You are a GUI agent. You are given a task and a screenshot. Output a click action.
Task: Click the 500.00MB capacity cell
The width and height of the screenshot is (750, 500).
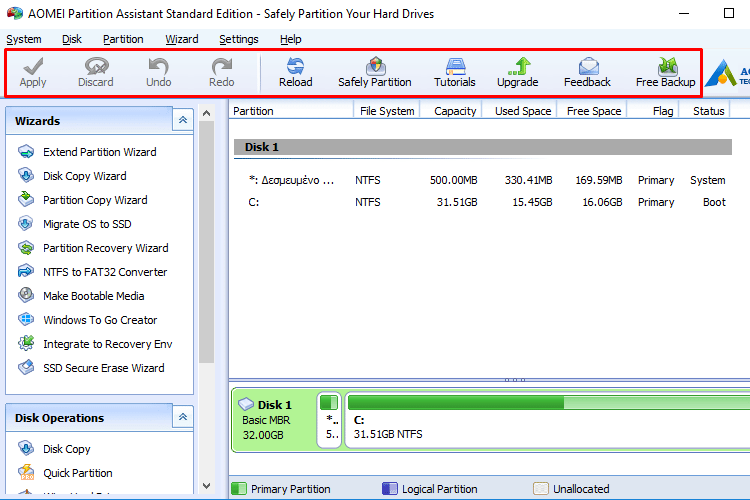point(453,180)
